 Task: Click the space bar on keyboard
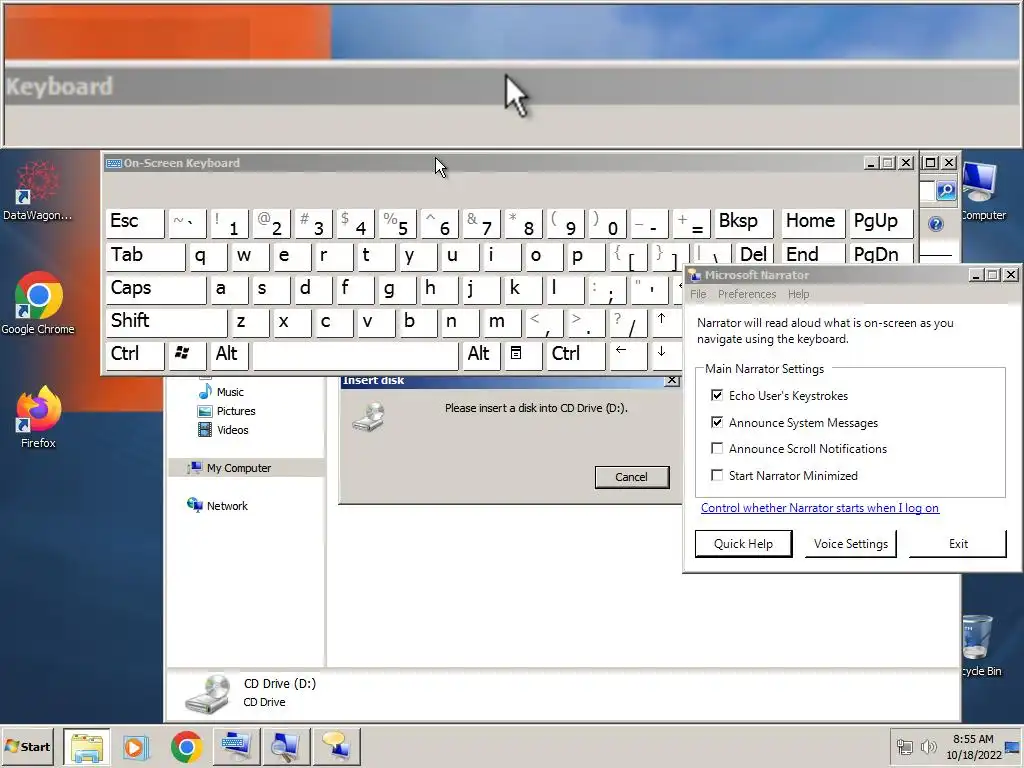pyautogui.click(x=355, y=355)
